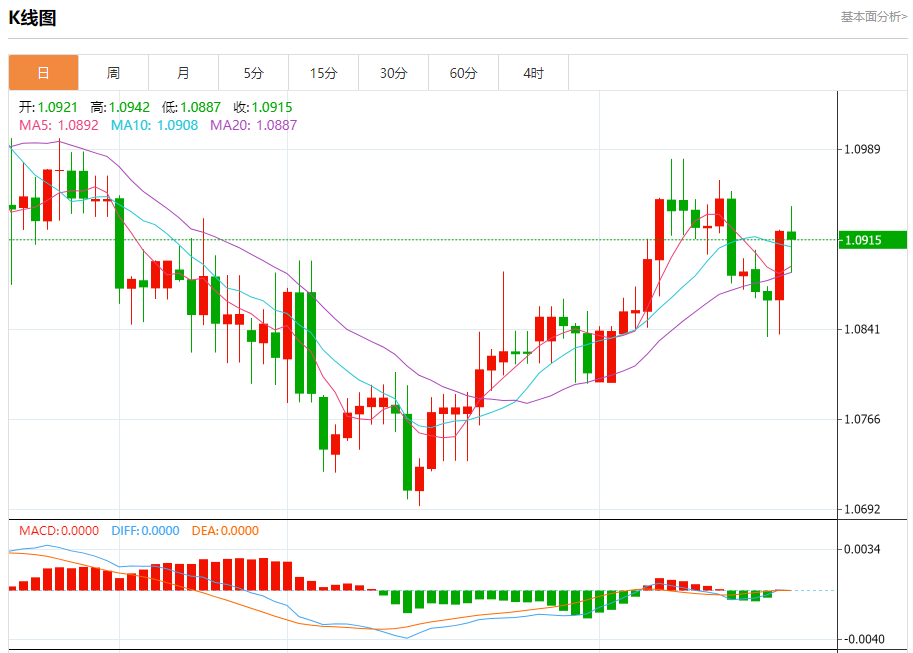
Task: Click the latest green candlestick
Action: [791, 236]
